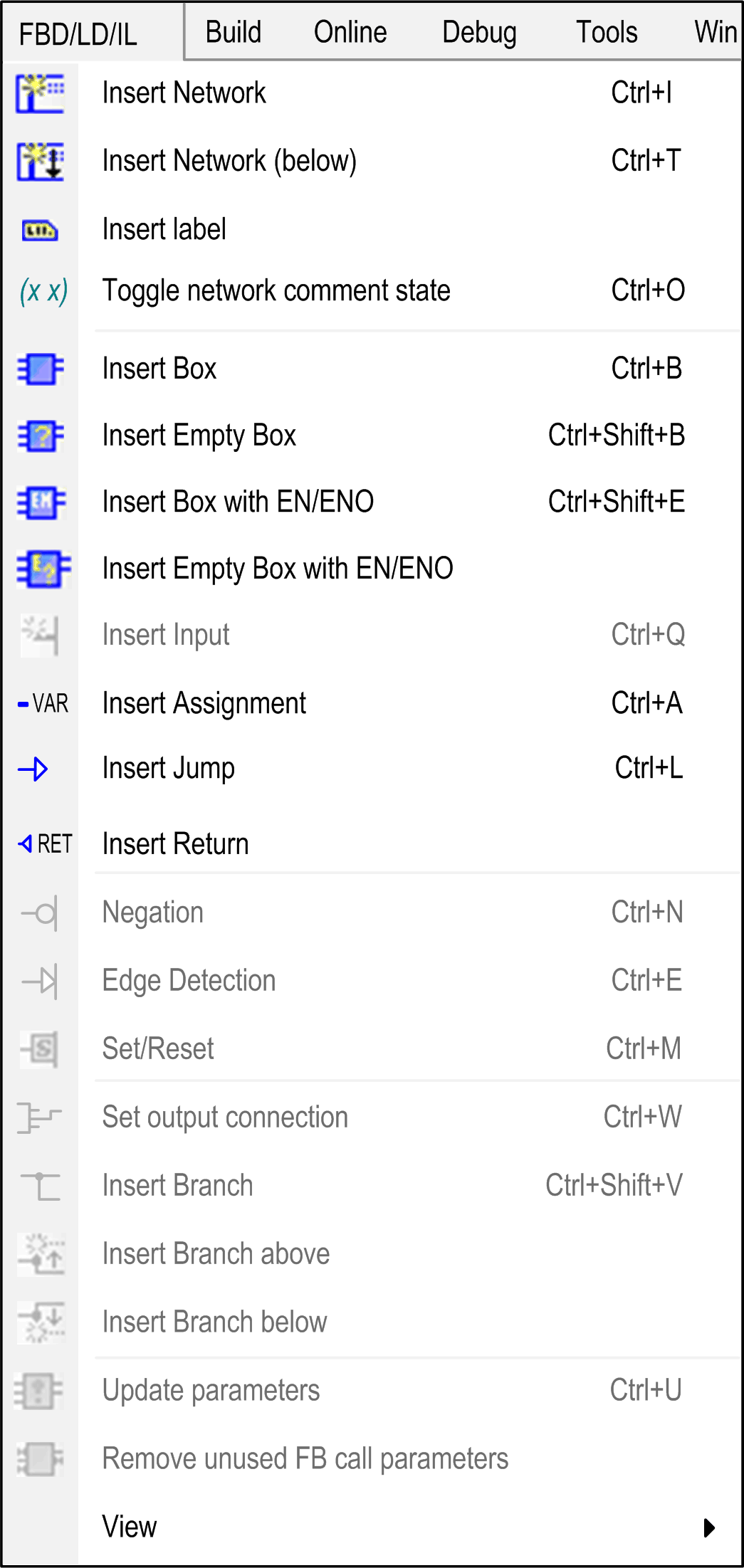Click the Insert Jump arrow icon

33,769
